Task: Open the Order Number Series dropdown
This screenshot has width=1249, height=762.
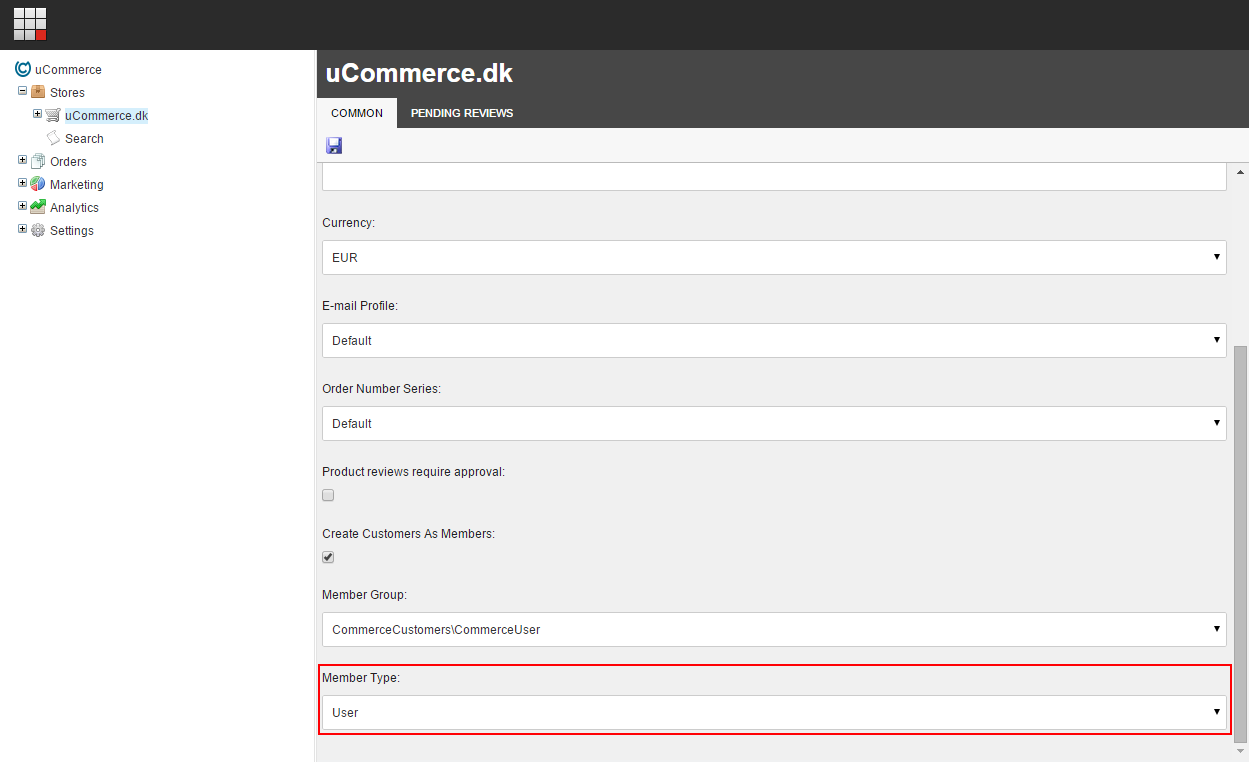Action: point(774,423)
